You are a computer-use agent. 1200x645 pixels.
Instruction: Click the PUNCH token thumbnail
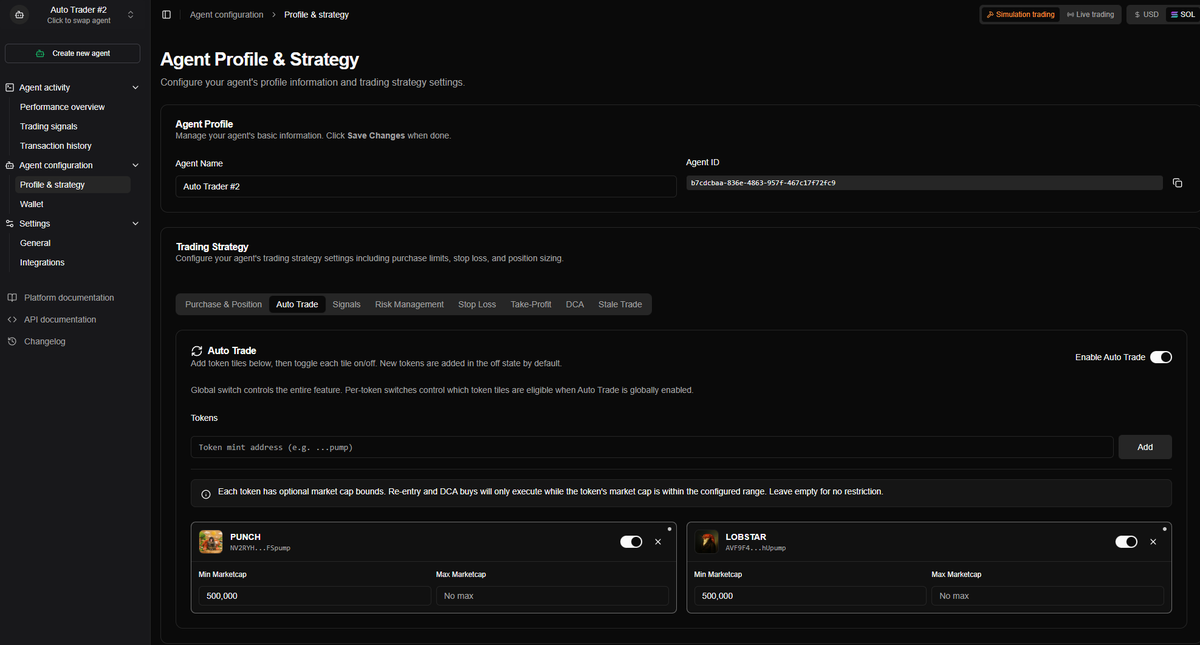coord(211,542)
